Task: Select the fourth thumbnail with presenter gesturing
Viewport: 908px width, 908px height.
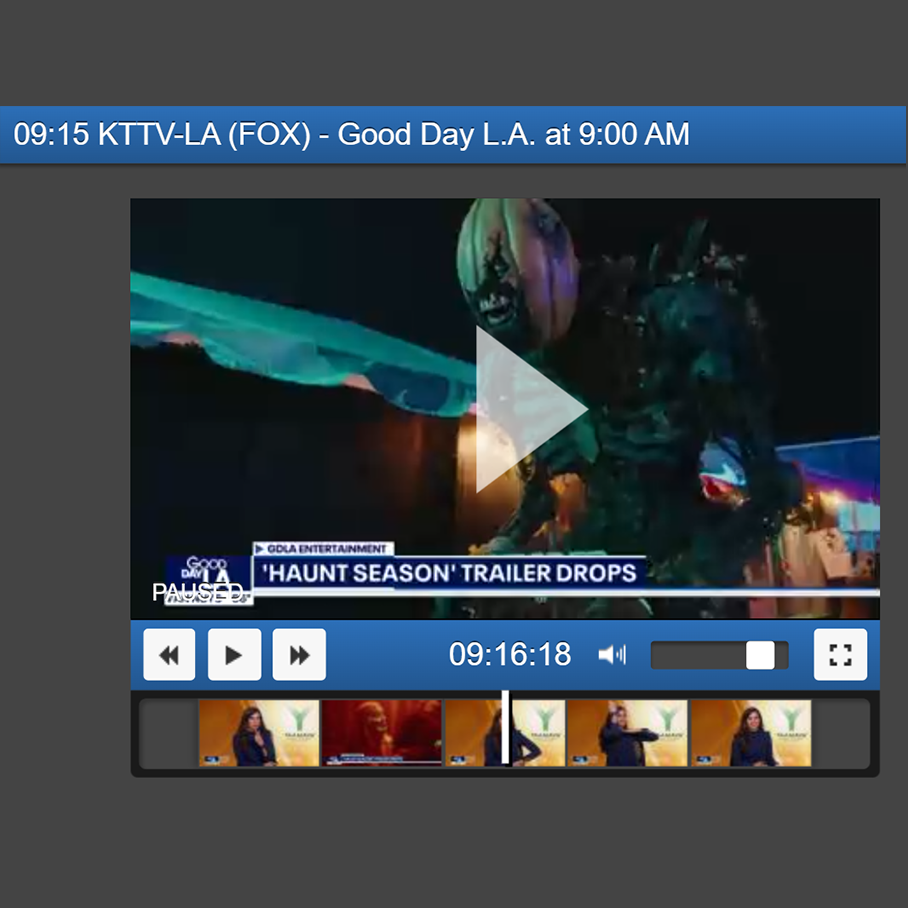Action: pyautogui.click(x=628, y=733)
